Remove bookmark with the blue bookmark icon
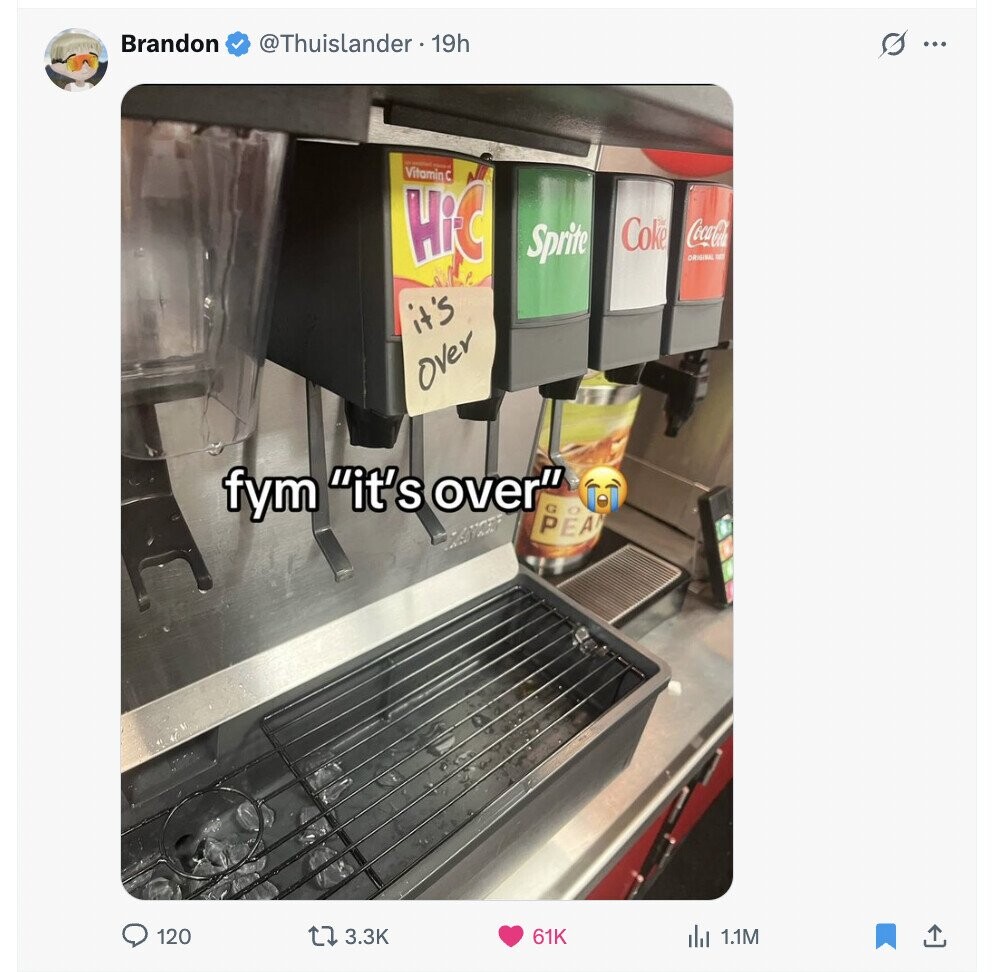The width and height of the screenshot is (1000, 972). [x=886, y=936]
